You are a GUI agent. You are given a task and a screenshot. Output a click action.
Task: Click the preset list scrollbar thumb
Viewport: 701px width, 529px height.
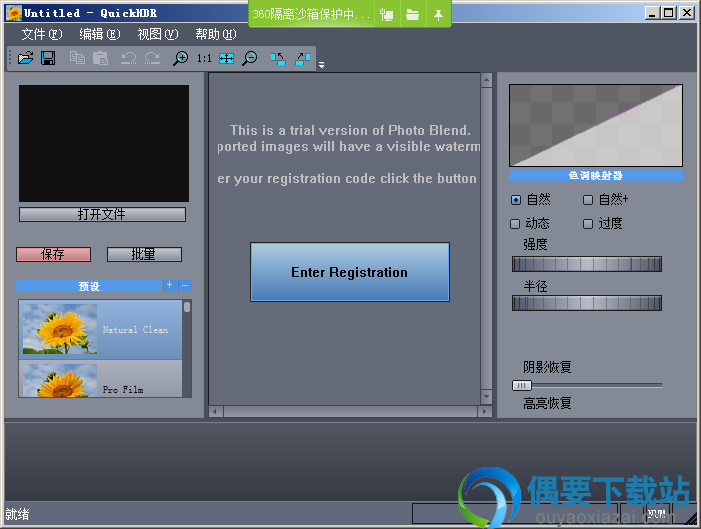187,307
